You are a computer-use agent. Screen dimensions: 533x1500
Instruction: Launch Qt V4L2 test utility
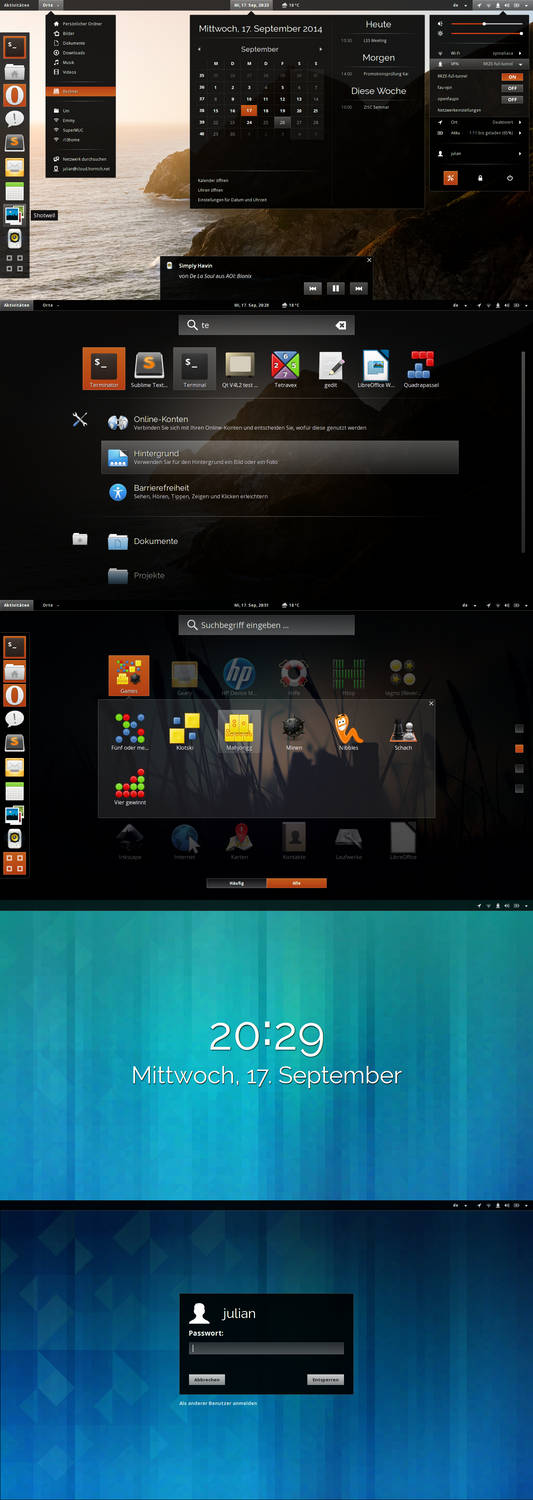pyautogui.click(x=239, y=368)
